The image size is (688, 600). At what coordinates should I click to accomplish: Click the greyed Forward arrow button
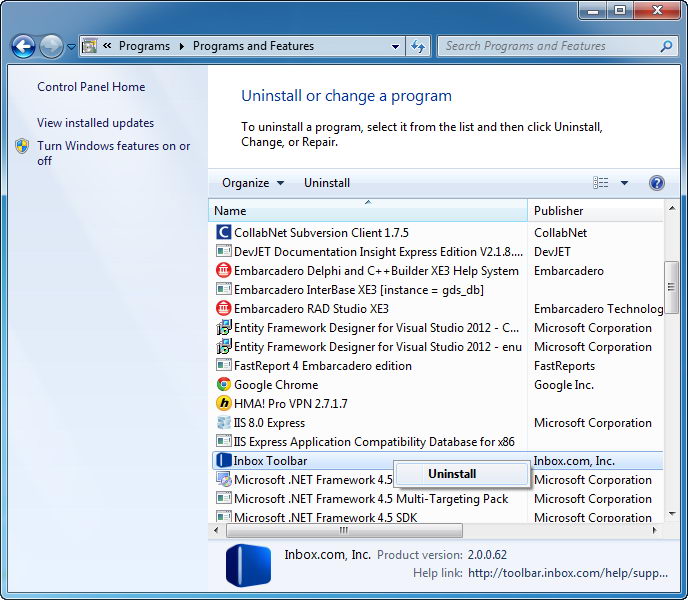click(51, 46)
